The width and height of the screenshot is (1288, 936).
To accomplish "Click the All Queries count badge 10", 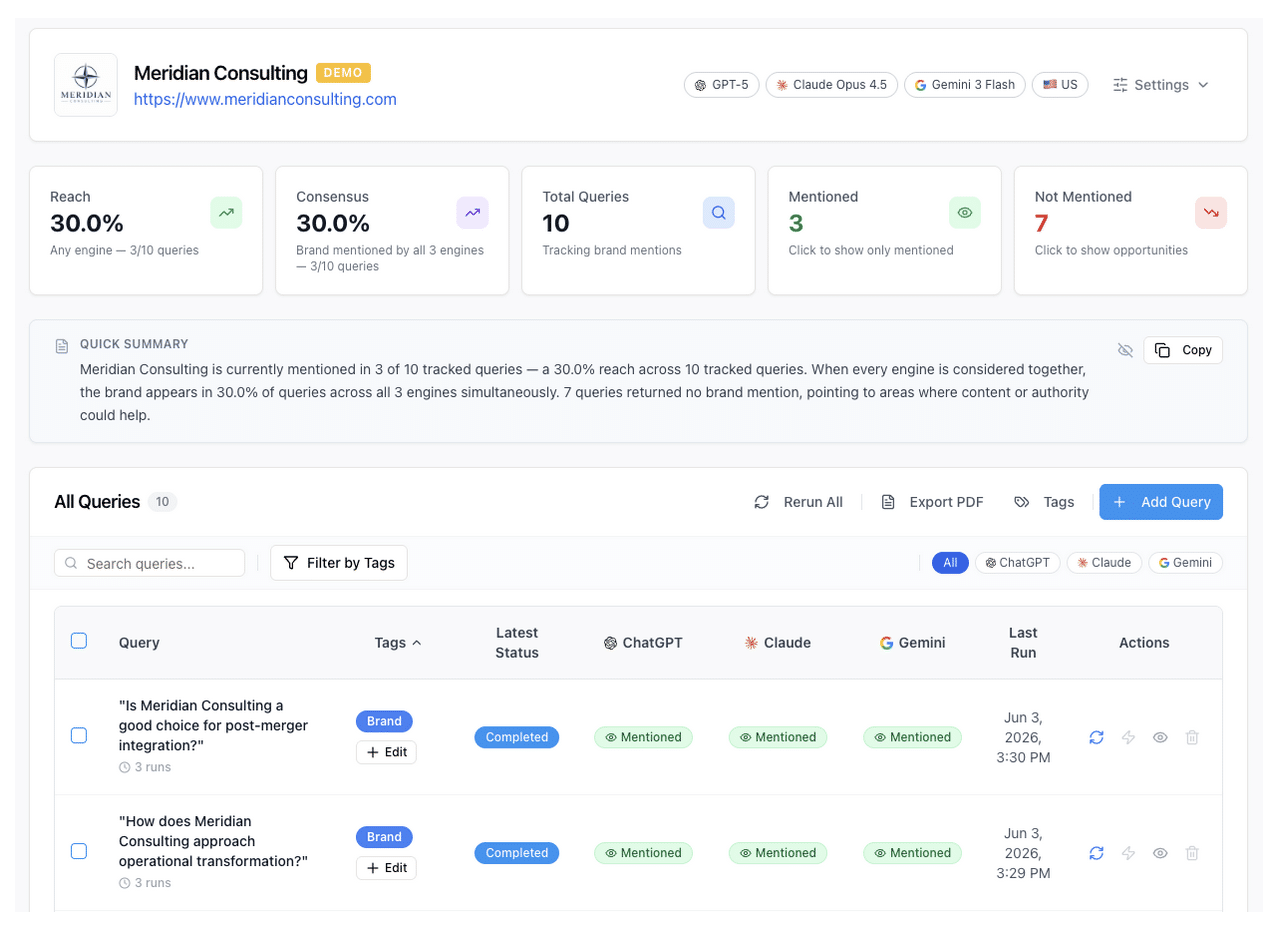I will coord(162,502).
